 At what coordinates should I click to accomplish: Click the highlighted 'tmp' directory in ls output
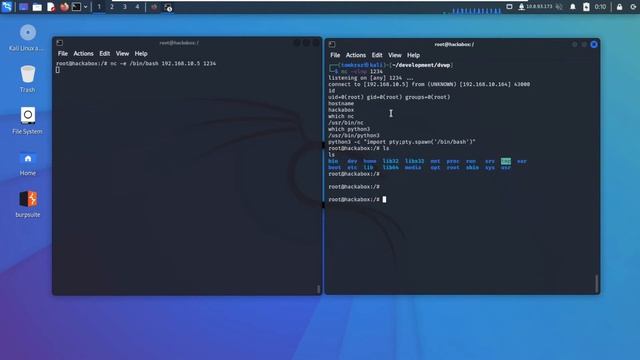click(506, 161)
